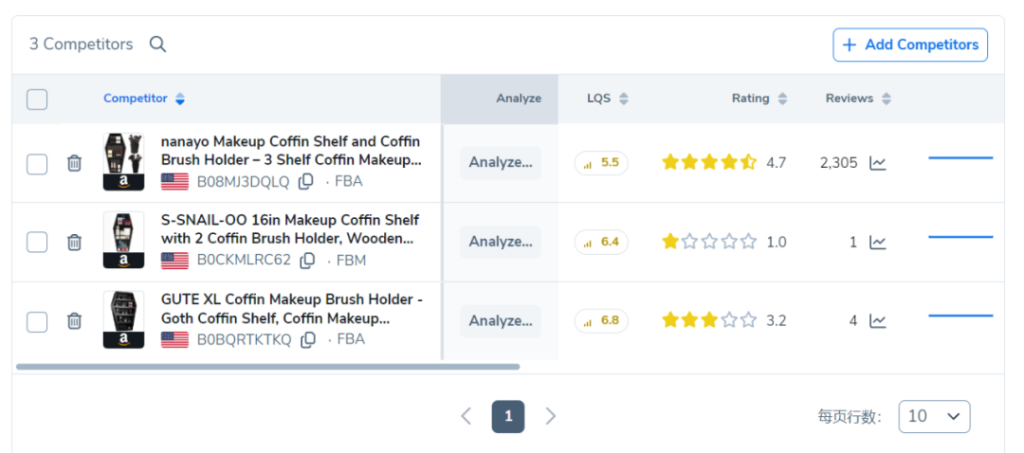Image resolution: width=1024 pixels, height=453 pixels.
Task: Toggle the select-all checkbox in header
Action: [37, 99]
